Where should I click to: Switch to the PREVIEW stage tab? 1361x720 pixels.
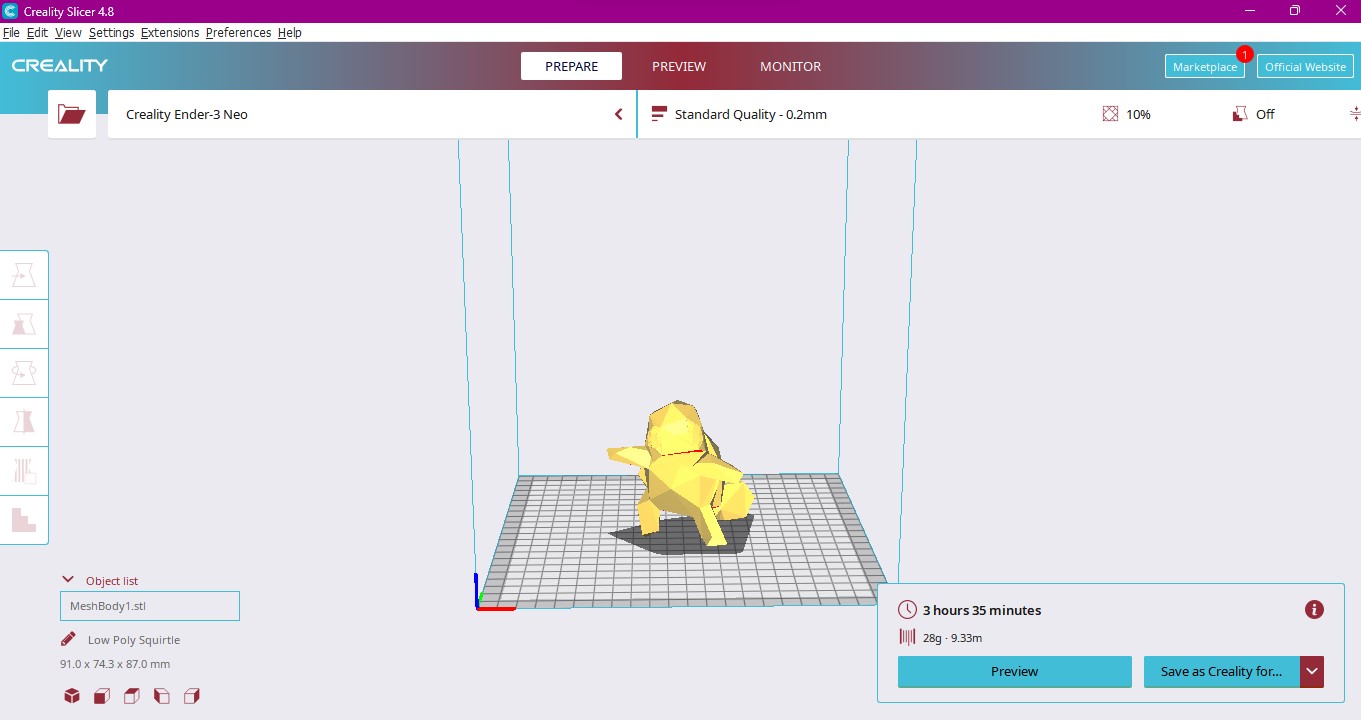pos(679,66)
